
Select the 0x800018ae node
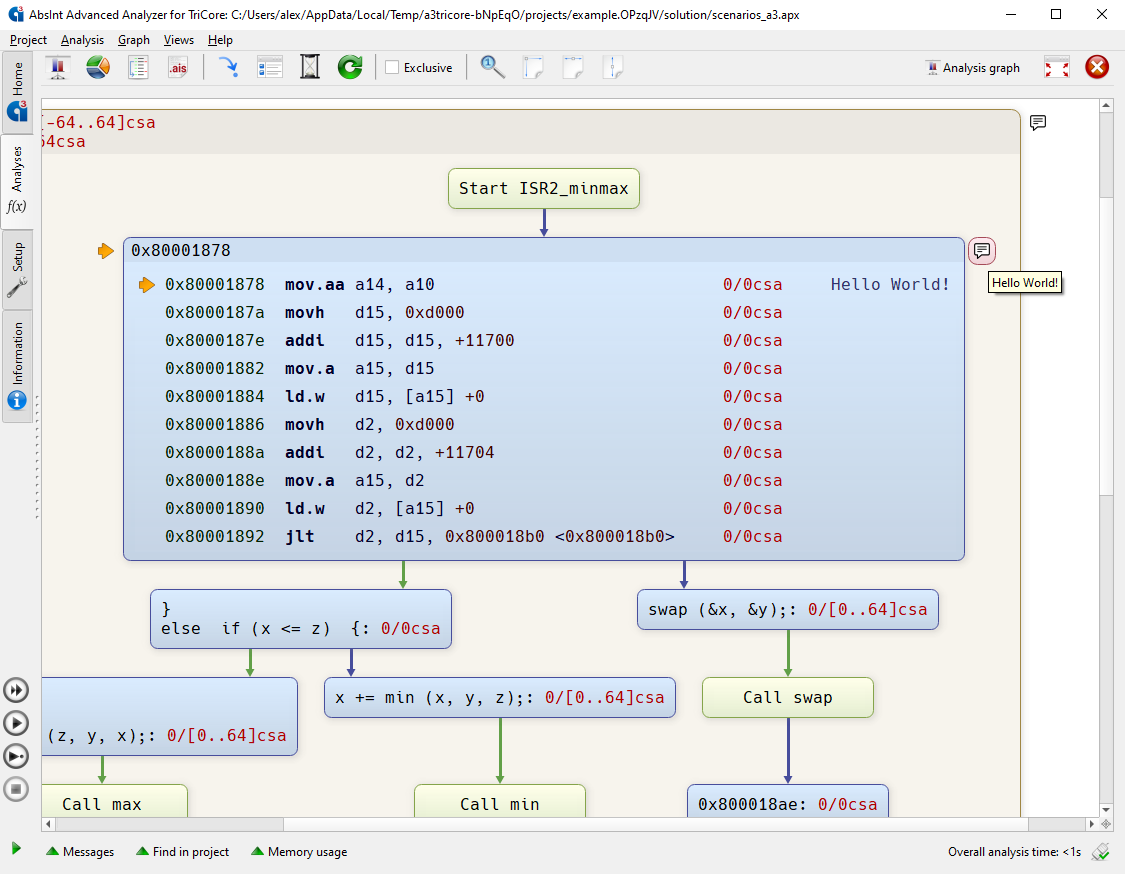coord(788,802)
